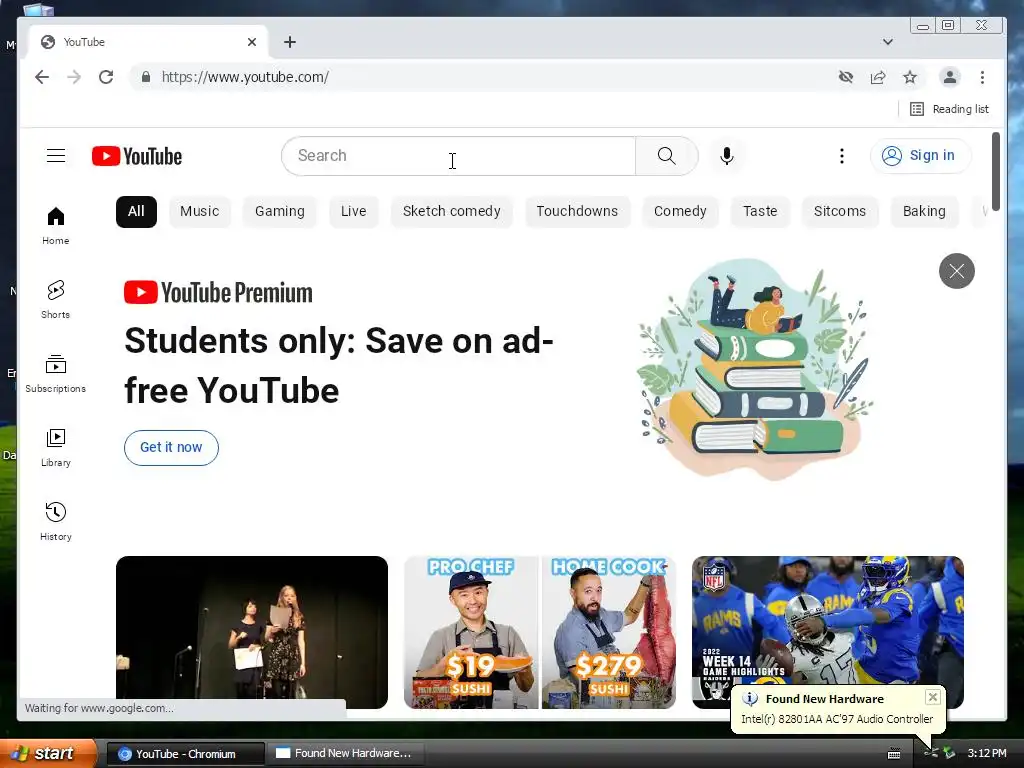This screenshot has width=1024, height=768.
Task: Open the Windows start menu
Action: tap(49, 753)
